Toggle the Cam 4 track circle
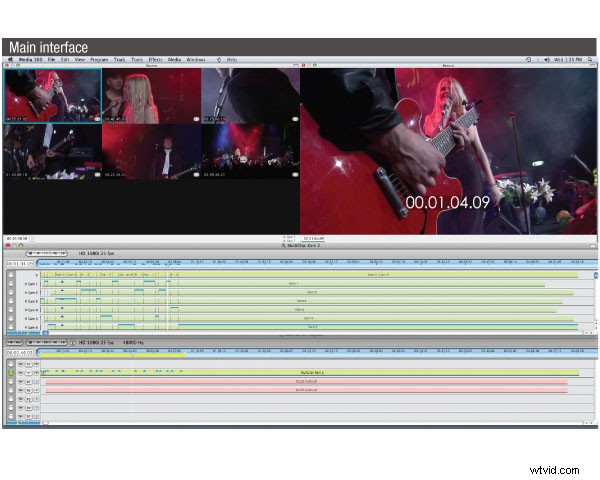The height and width of the screenshot is (480, 600). (x=11, y=310)
